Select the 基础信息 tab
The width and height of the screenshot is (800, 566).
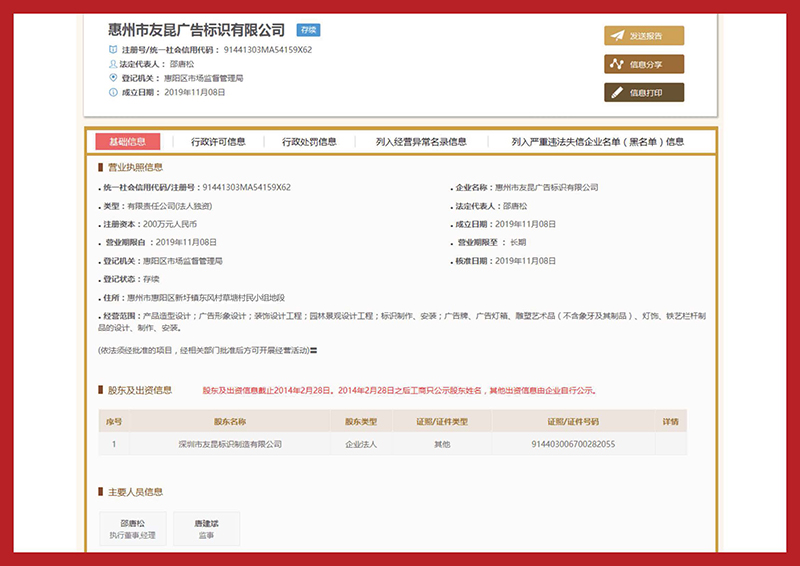[127, 142]
